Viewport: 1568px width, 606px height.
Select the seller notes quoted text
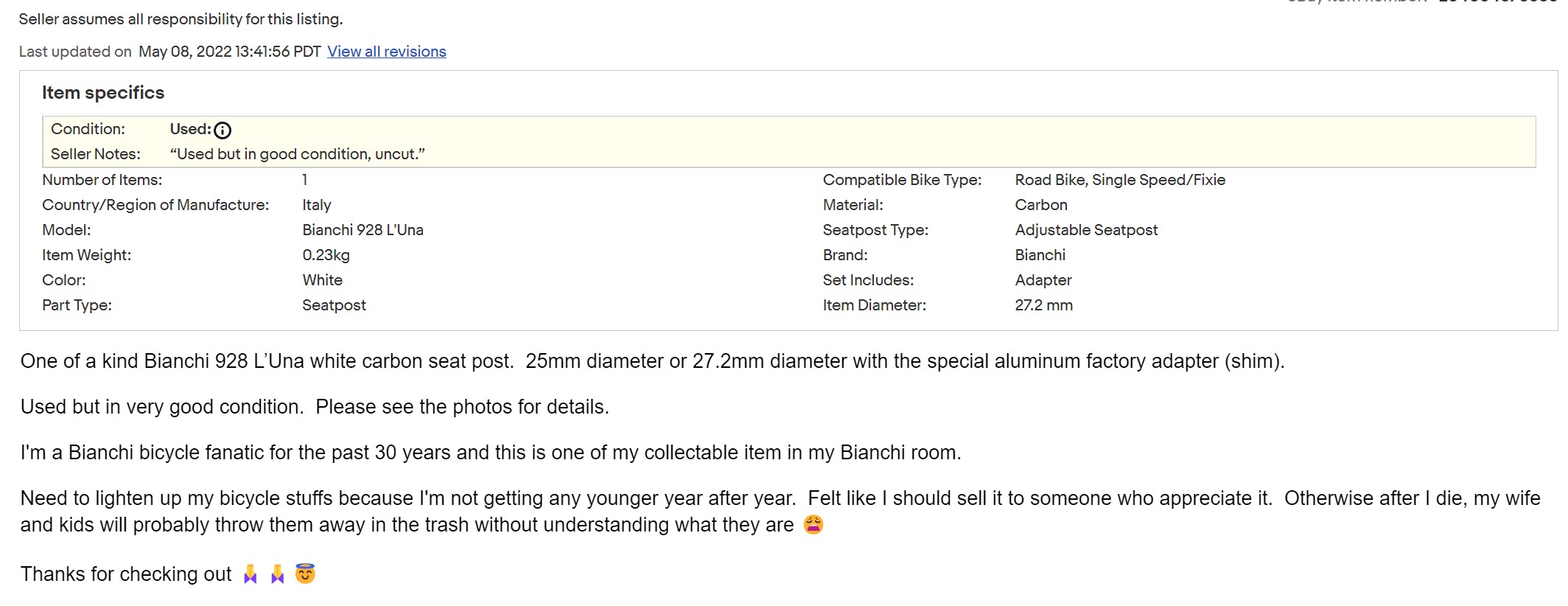pos(297,154)
